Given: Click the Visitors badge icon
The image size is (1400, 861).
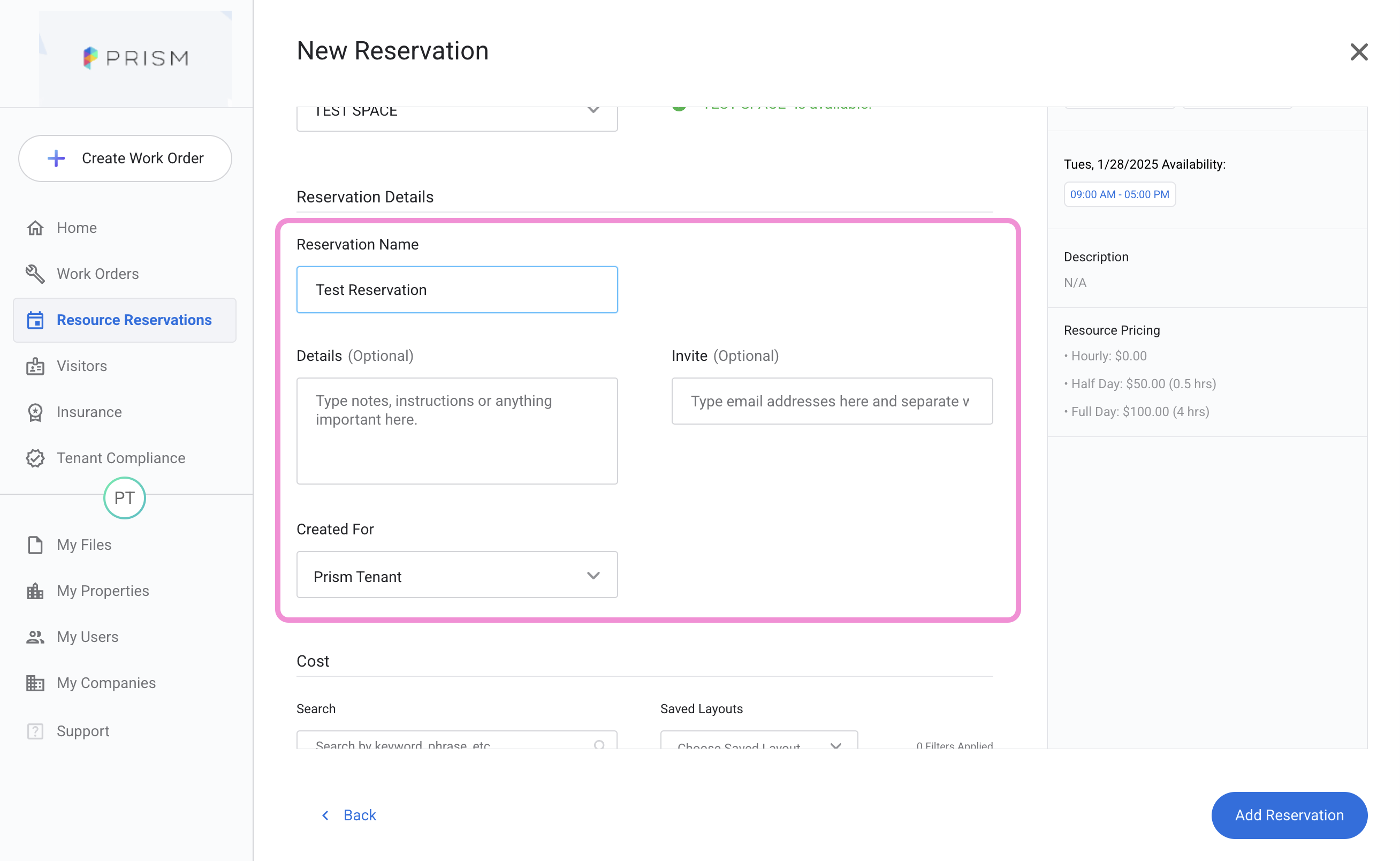Looking at the screenshot, I should pos(35,366).
